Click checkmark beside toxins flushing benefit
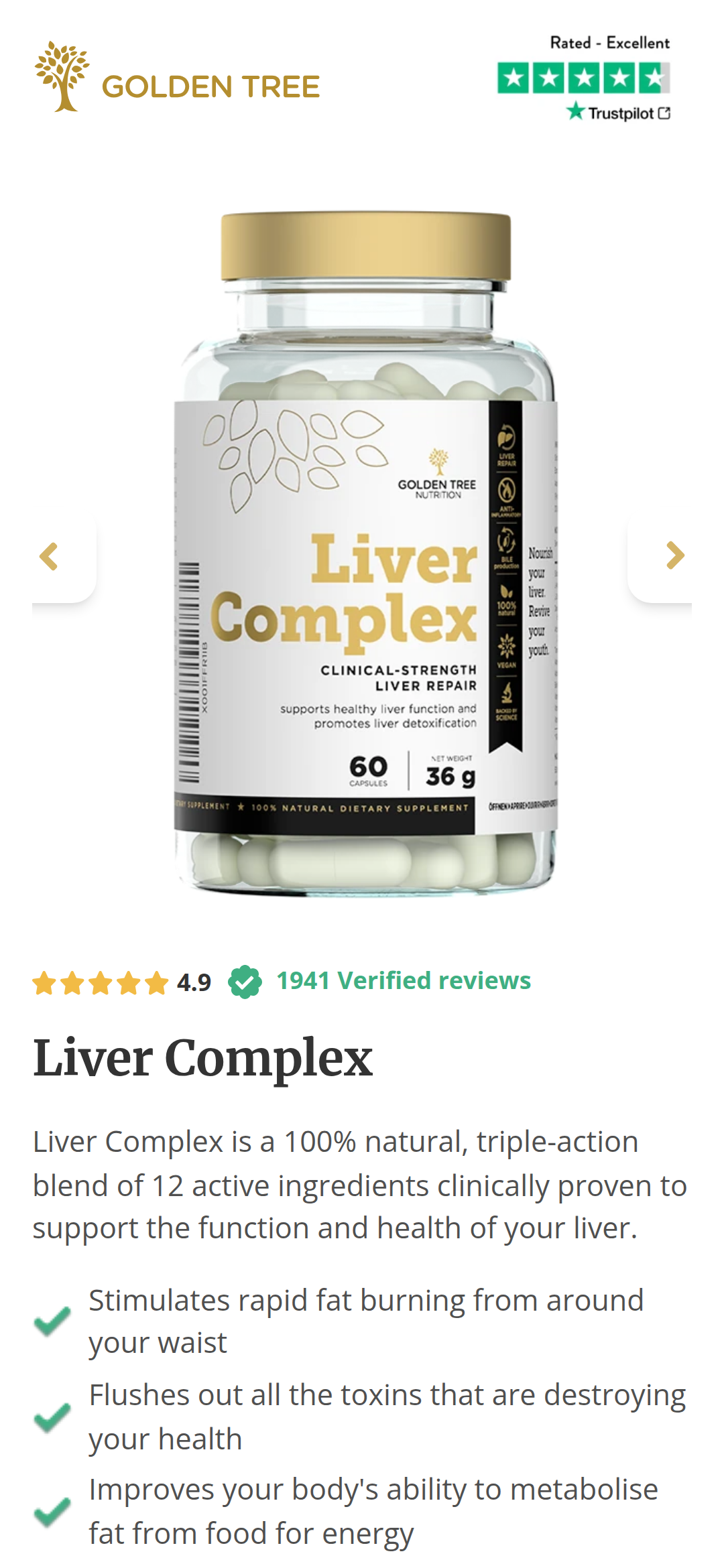724x1568 pixels. tap(52, 1417)
